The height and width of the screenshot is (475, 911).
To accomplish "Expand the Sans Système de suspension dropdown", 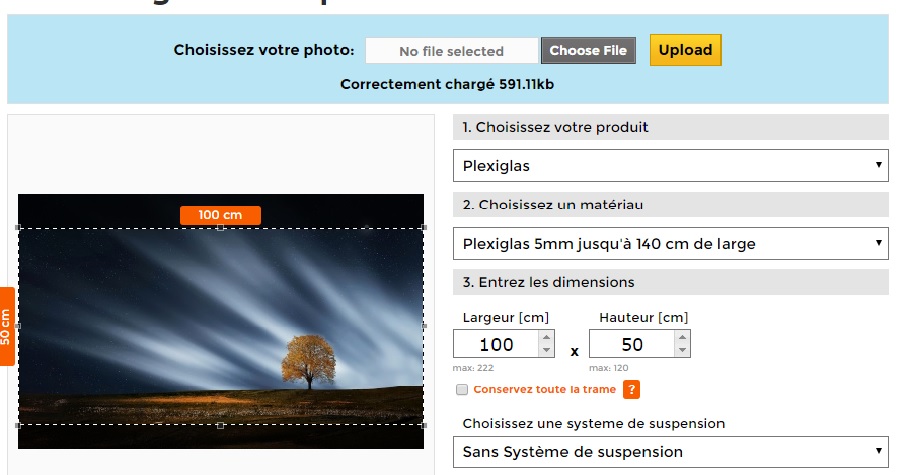I will coord(670,452).
